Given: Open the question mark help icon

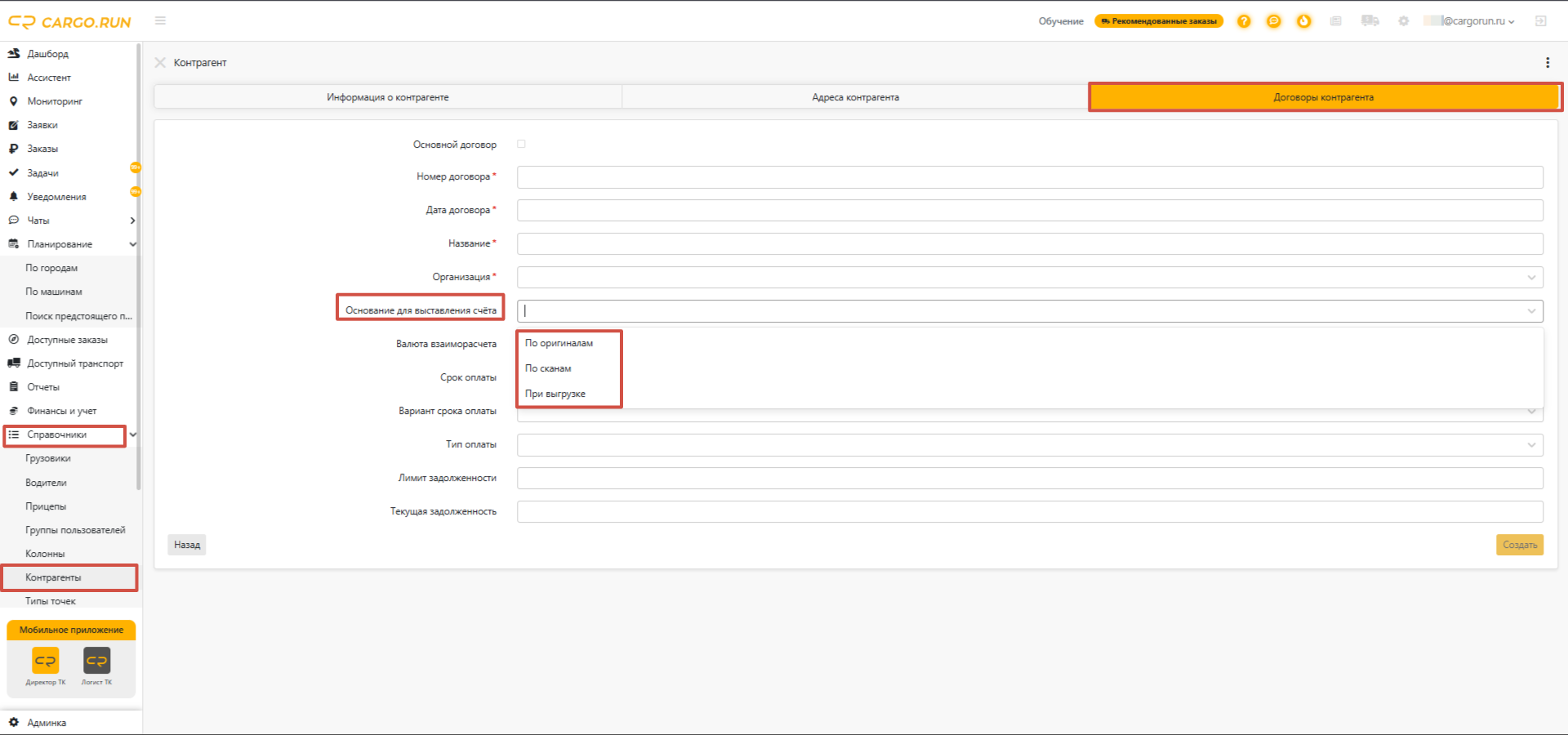Looking at the screenshot, I should [1244, 21].
